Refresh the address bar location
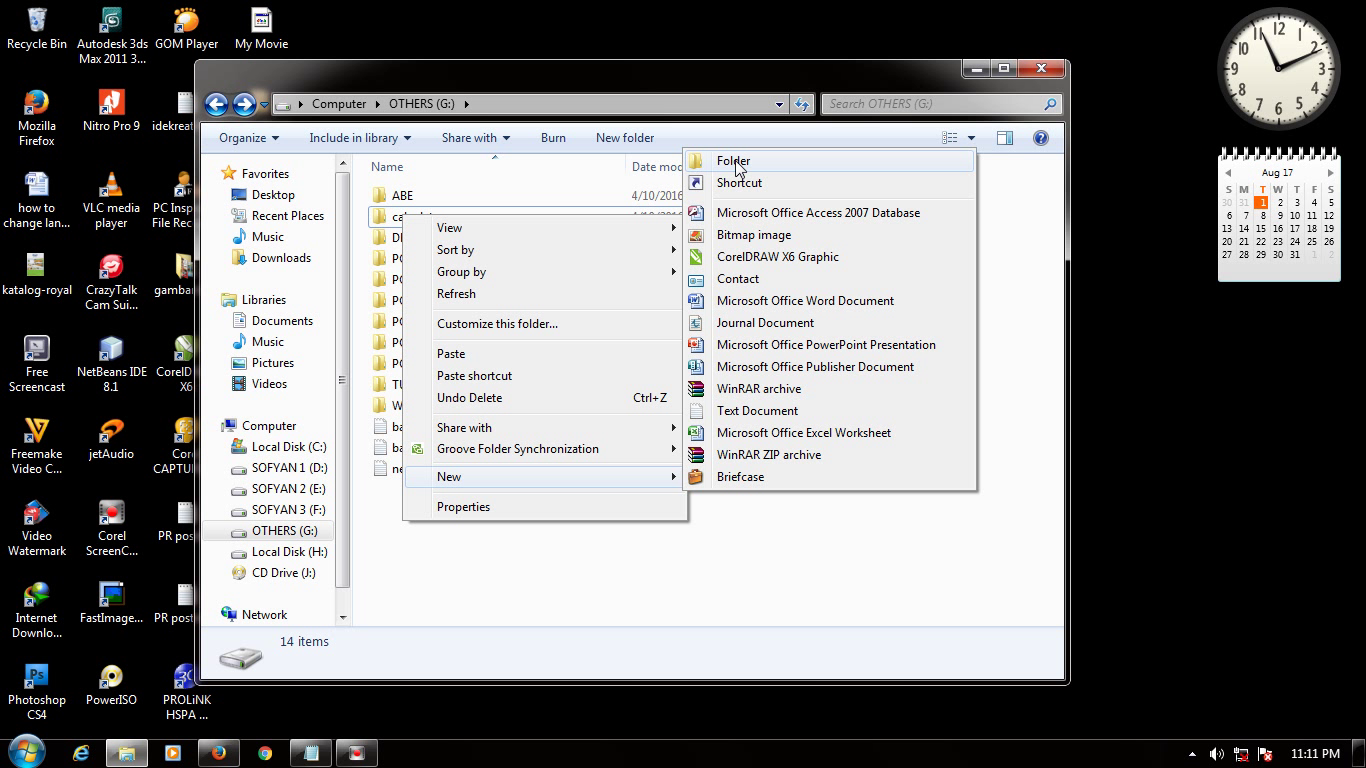The width and height of the screenshot is (1366, 768). click(801, 104)
